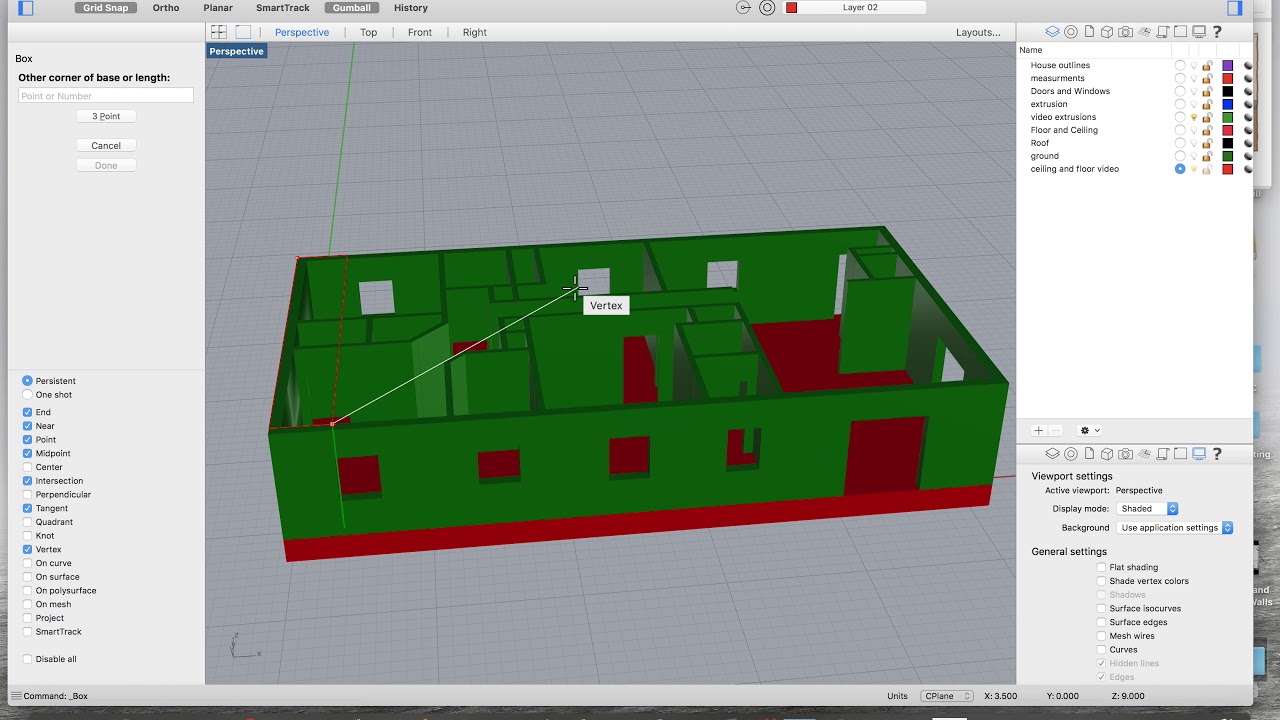Hide the video extrusions layer light bulb
Image resolution: width=1280 pixels, height=720 pixels.
tap(1193, 117)
